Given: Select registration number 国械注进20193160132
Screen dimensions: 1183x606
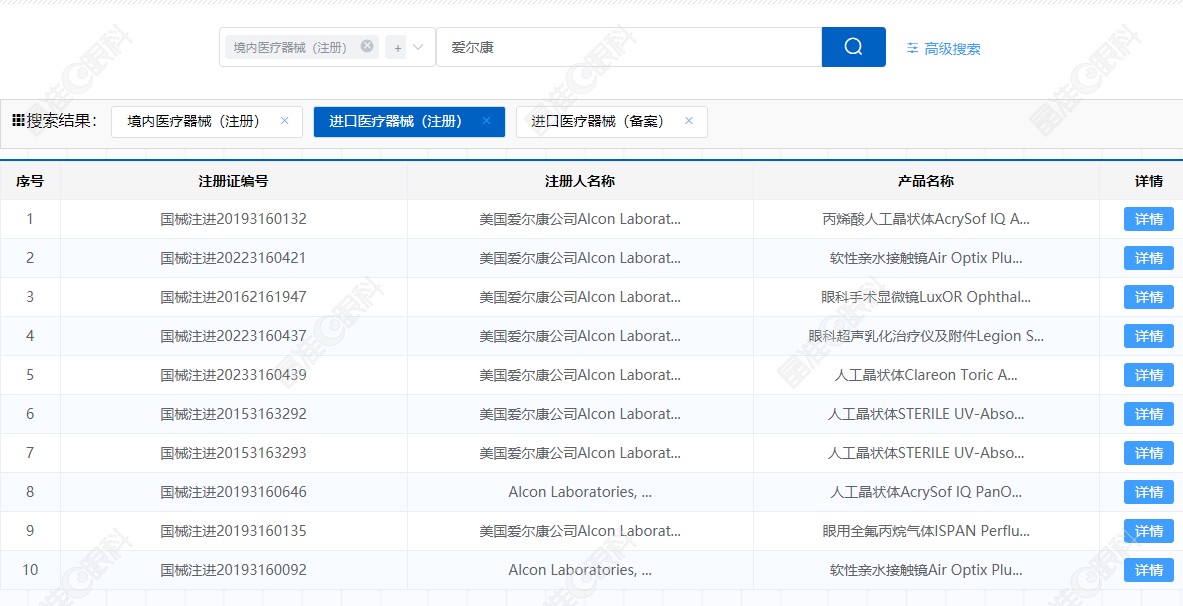Looking at the screenshot, I should (x=234, y=219).
